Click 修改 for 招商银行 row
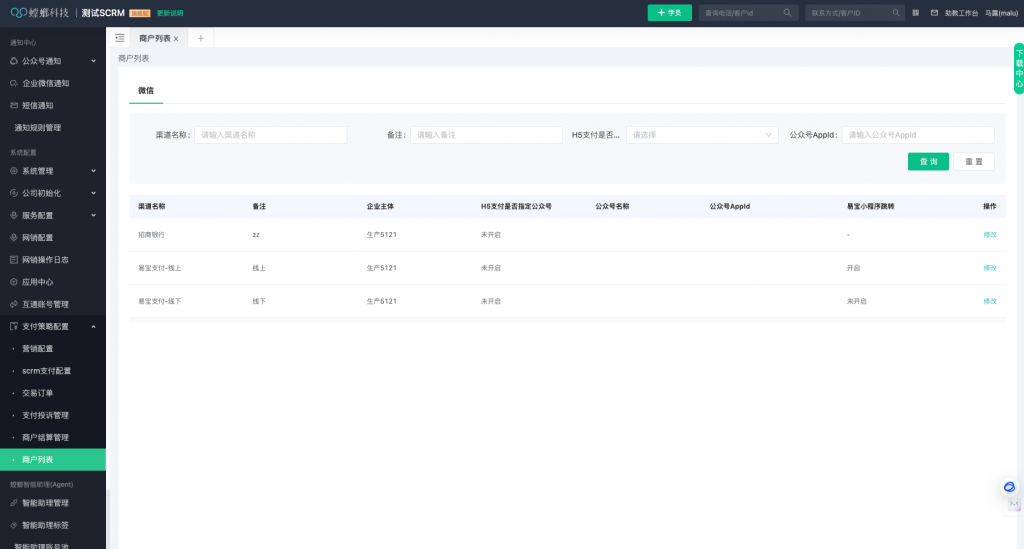The image size is (1024, 549). 989,235
